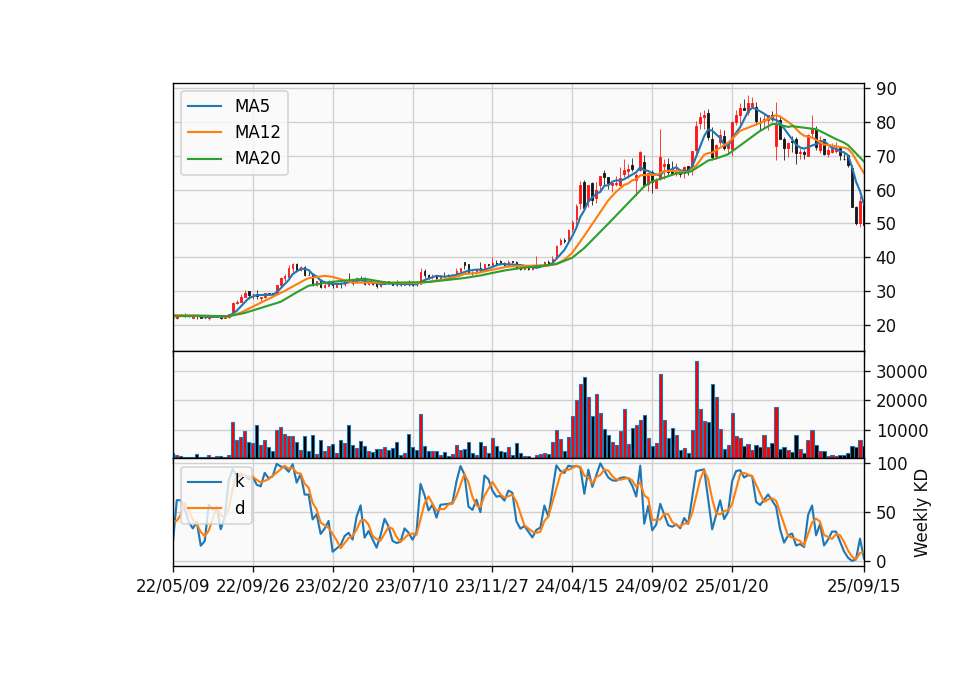Viewport: 960px width, 690px height.
Task: Click the 22/09/26 date tick label
Action: 253,586
